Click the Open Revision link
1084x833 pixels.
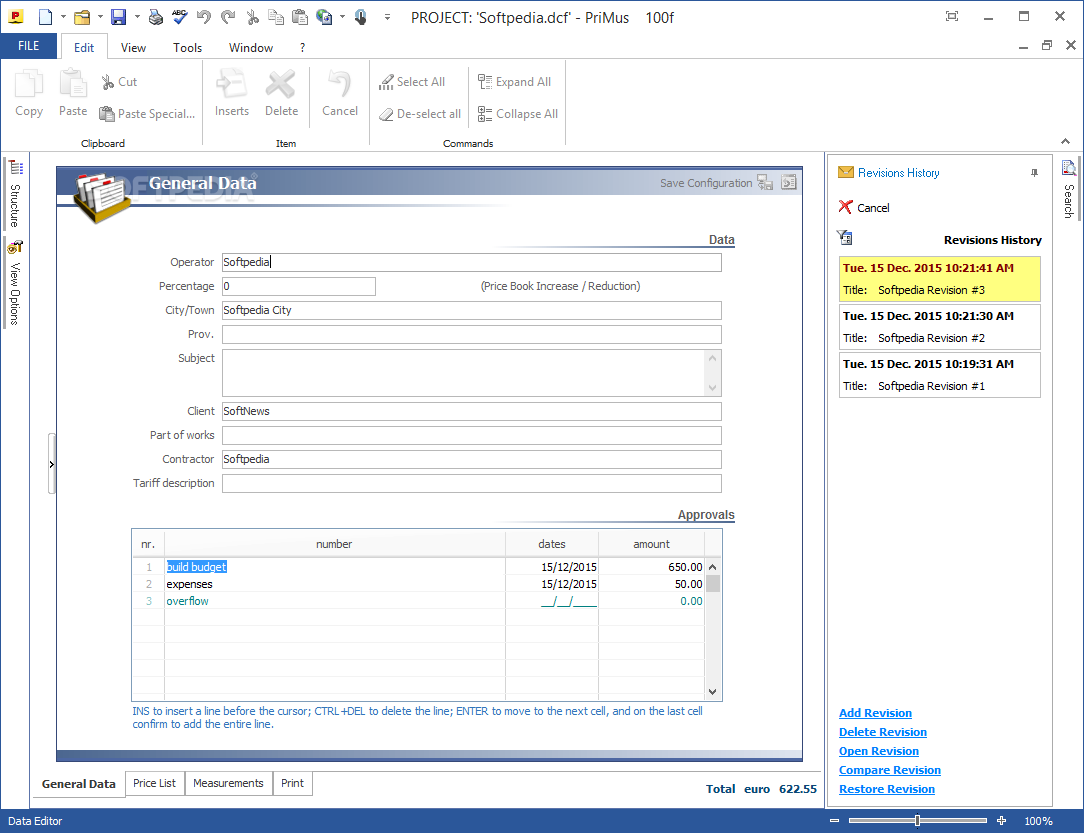[x=879, y=751]
